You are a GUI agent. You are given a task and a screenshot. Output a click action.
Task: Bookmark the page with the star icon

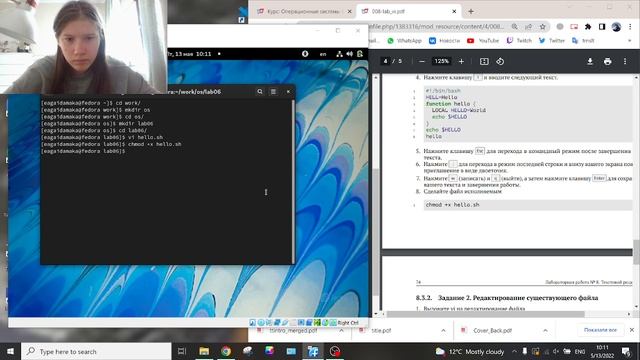point(542,27)
